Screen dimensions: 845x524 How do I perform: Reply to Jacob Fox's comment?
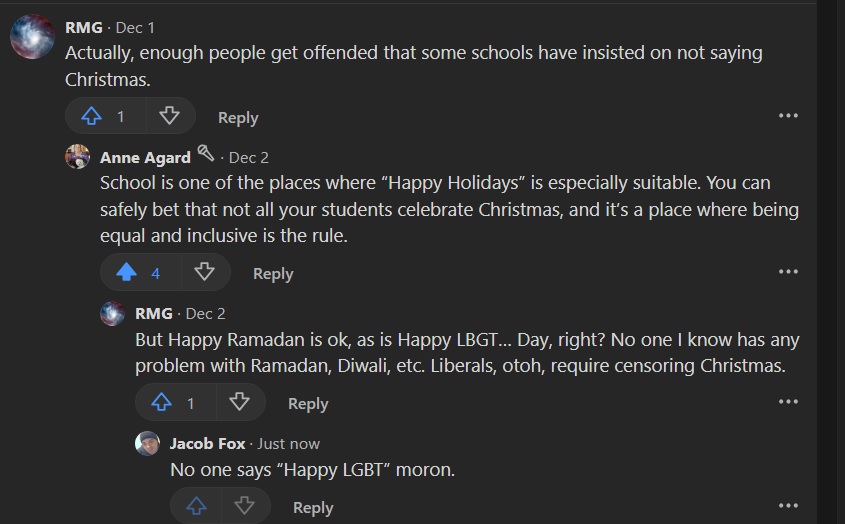pyautogui.click(x=313, y=508)
